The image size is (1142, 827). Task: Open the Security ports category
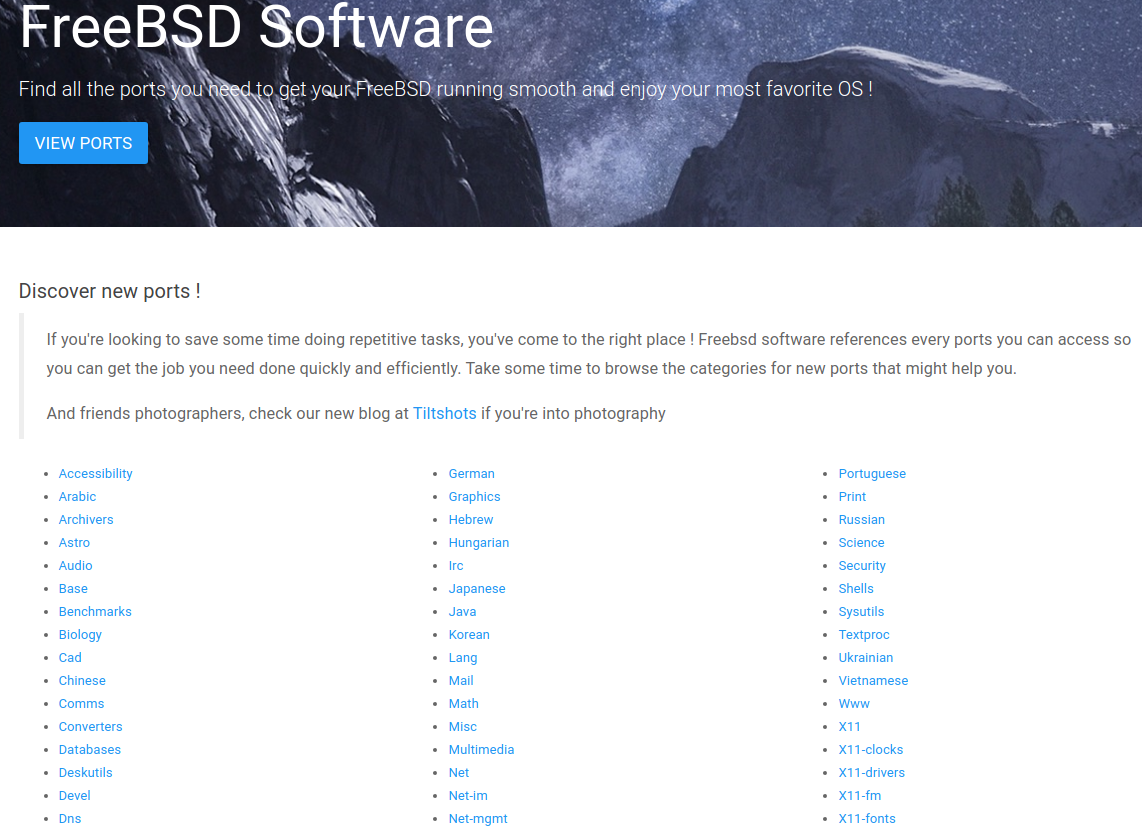click(862, 566)
